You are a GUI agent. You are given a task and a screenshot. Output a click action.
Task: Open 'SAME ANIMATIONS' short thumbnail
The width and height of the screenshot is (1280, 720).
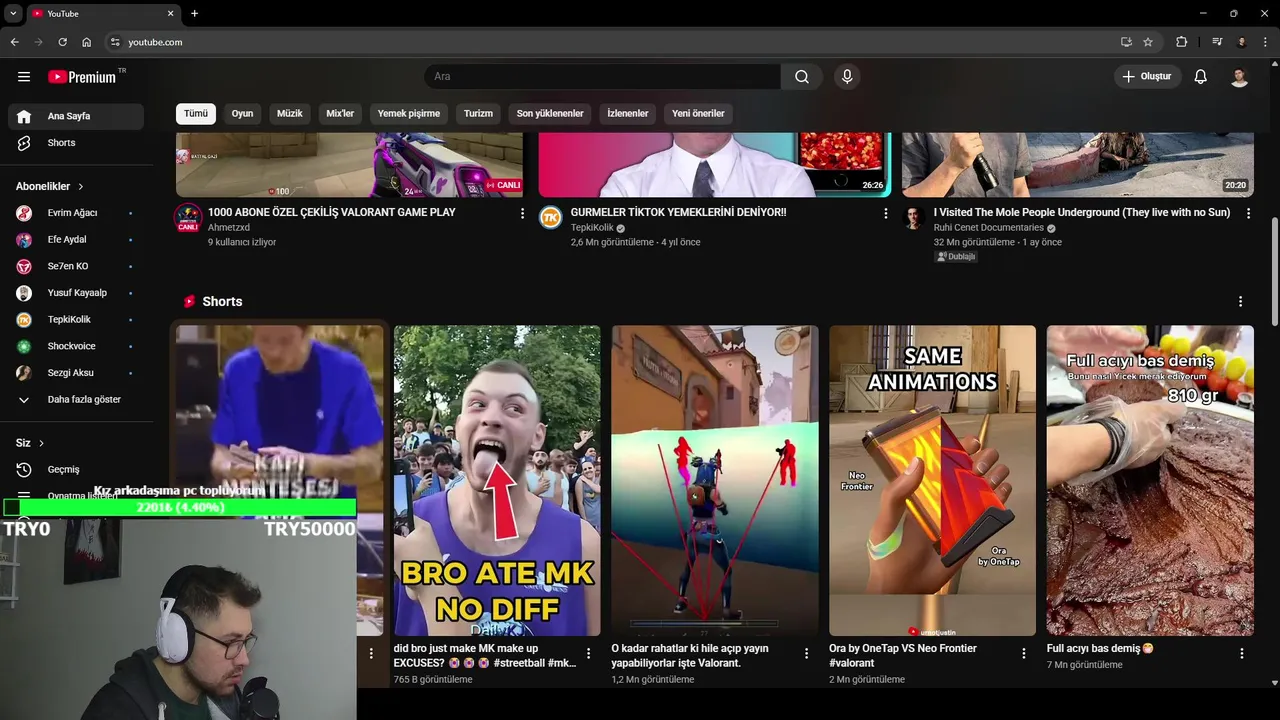tap(932, 480)
